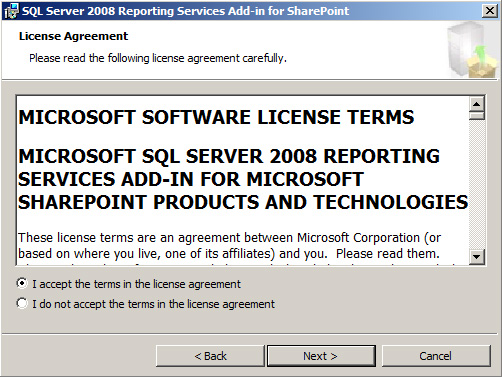Click 'Please read the following license agreement' text
This screenshot has width=502, height=377.
click(158, 58)
